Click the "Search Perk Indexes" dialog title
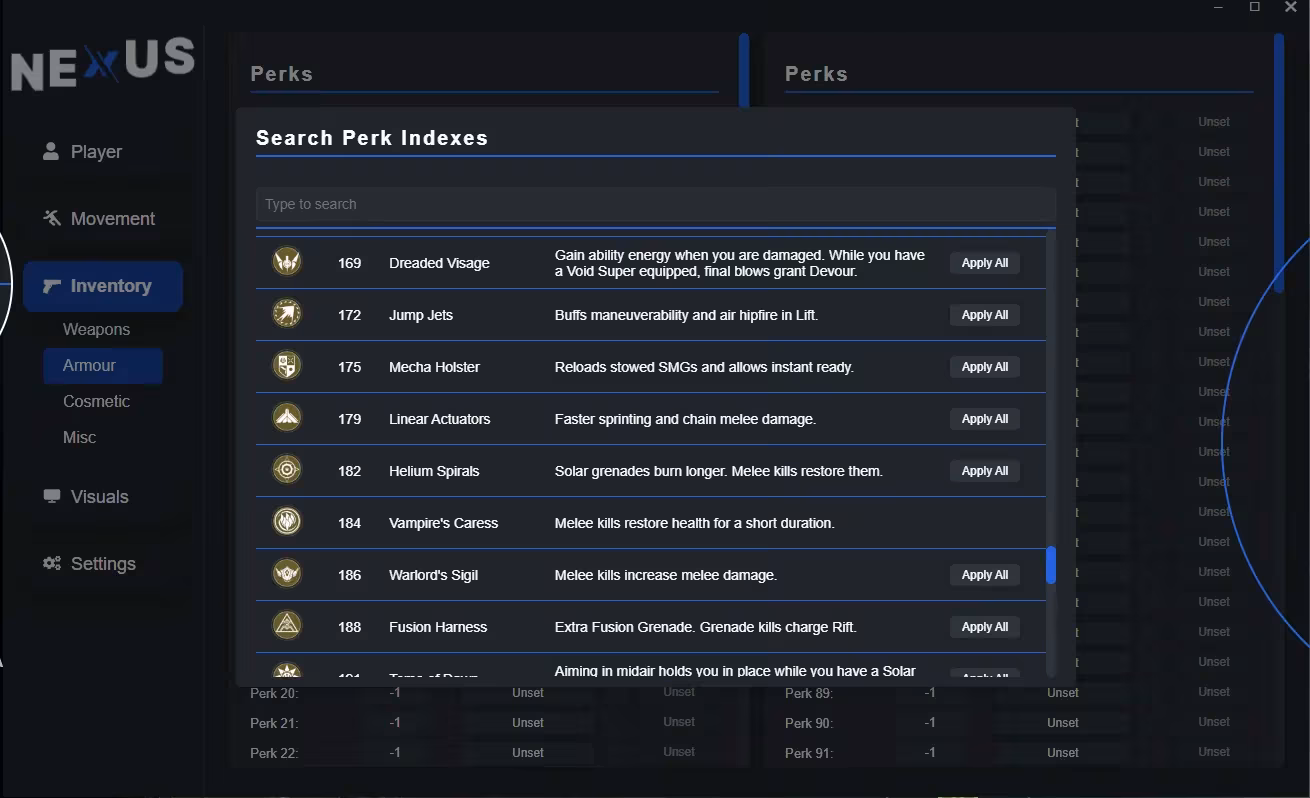The height and width of the screenshot is (798, 1310). (372, 138)
